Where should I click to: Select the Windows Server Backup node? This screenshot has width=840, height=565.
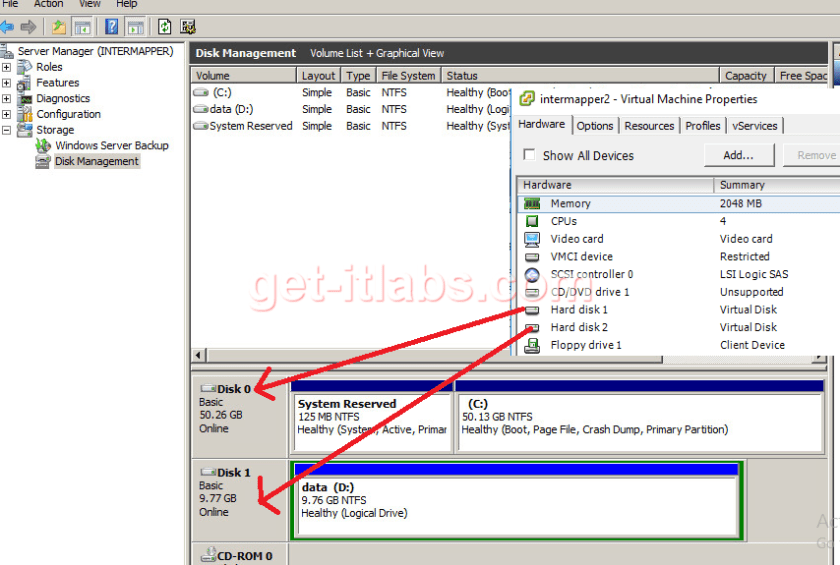click(x=111, y=146)
